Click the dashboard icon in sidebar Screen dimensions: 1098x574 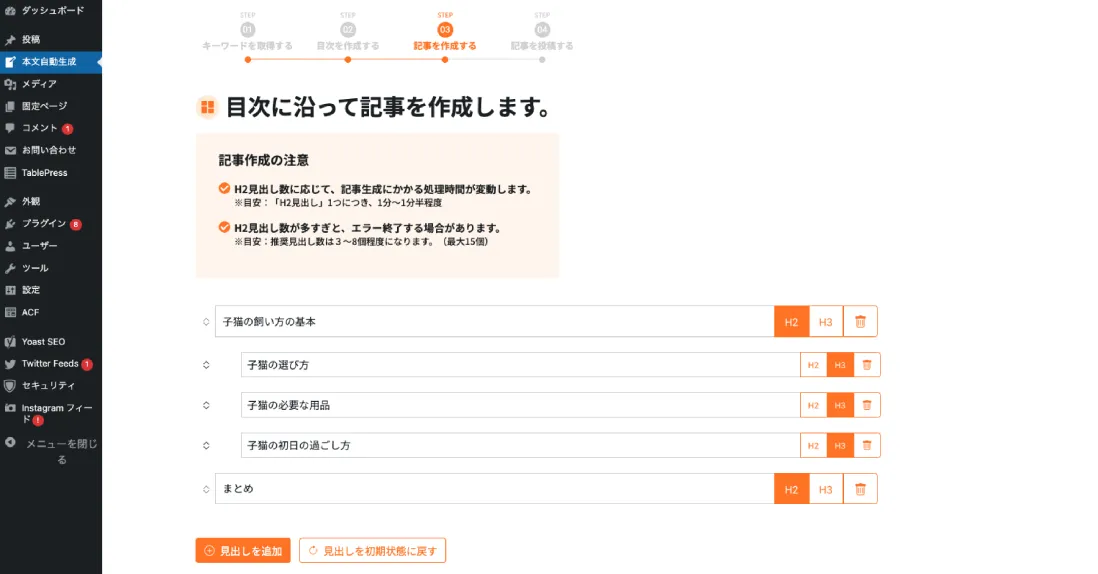point(10,10)
